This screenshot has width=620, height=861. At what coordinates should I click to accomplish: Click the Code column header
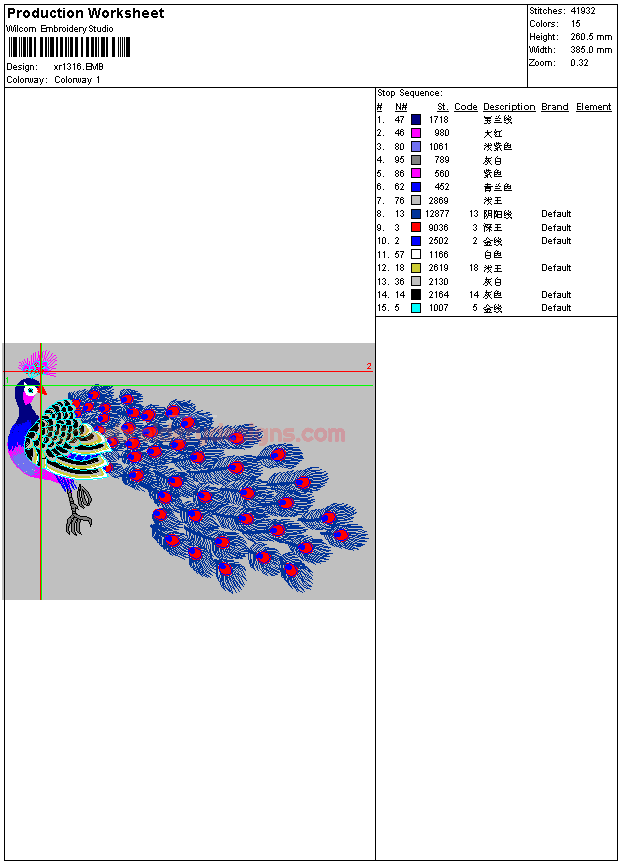[x=465, y=107]
